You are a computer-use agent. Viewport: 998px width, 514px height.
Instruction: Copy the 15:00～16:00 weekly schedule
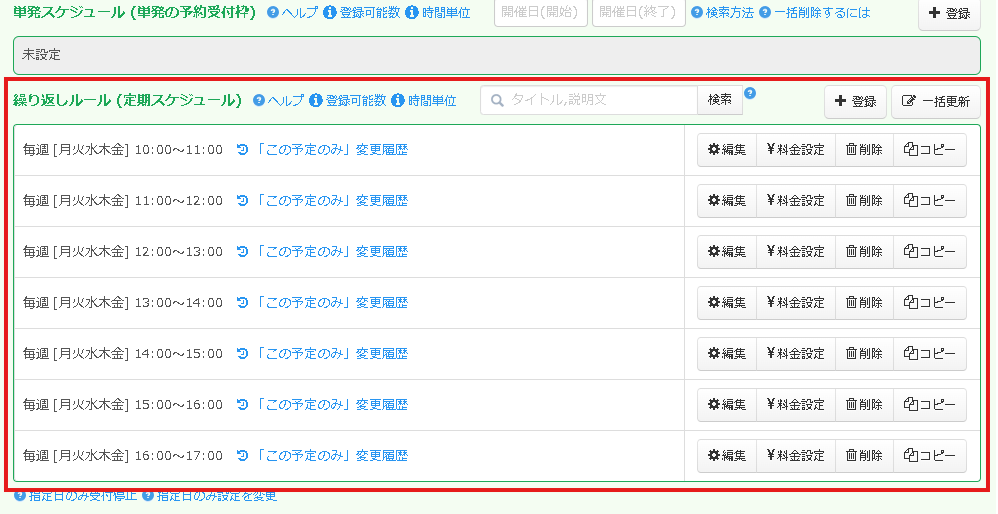[929, 405]
